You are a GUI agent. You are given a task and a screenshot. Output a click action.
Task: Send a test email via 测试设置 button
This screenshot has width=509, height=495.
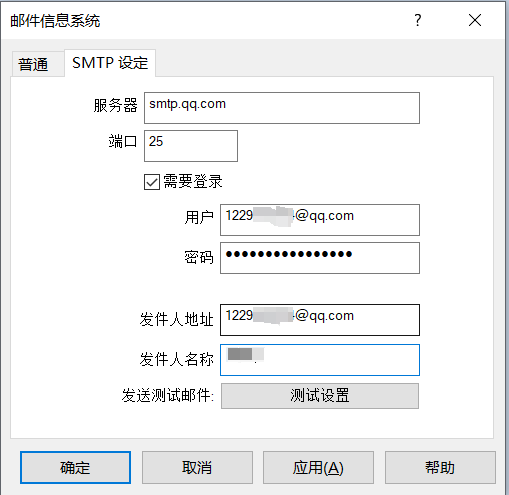coord(320,396)
